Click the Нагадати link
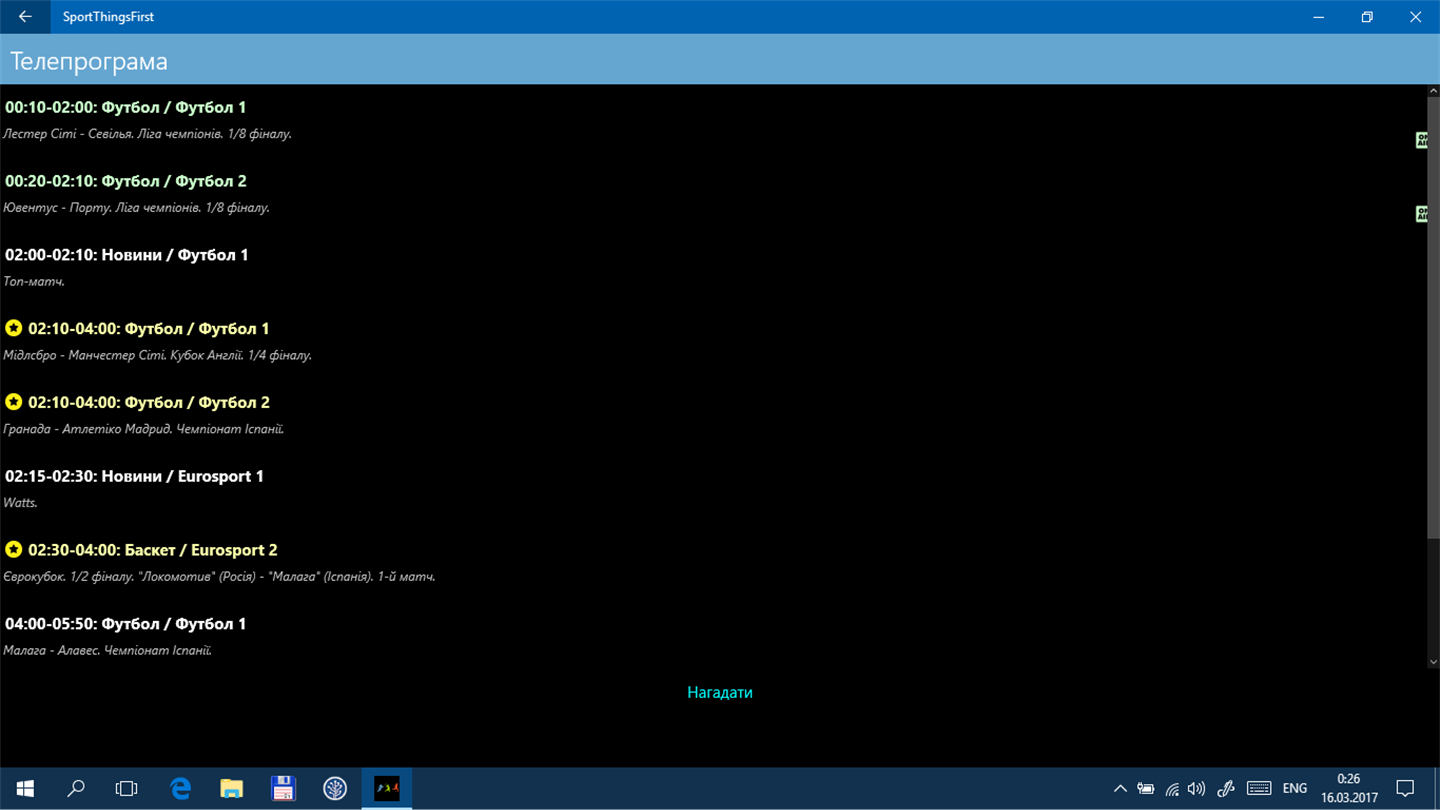The image size is (1440, 810). (720, 692)
